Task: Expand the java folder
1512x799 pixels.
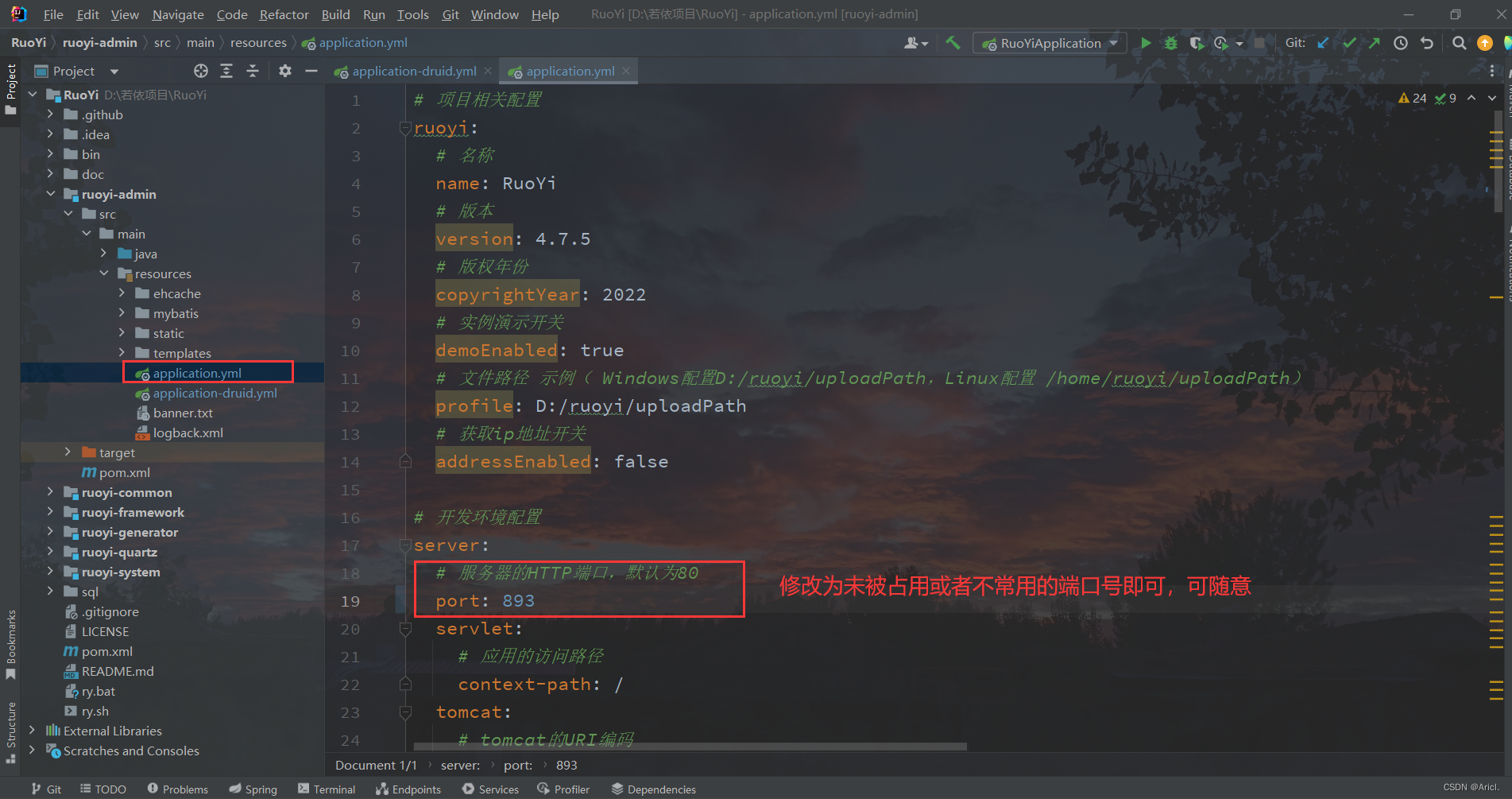Action: [104, 254]
